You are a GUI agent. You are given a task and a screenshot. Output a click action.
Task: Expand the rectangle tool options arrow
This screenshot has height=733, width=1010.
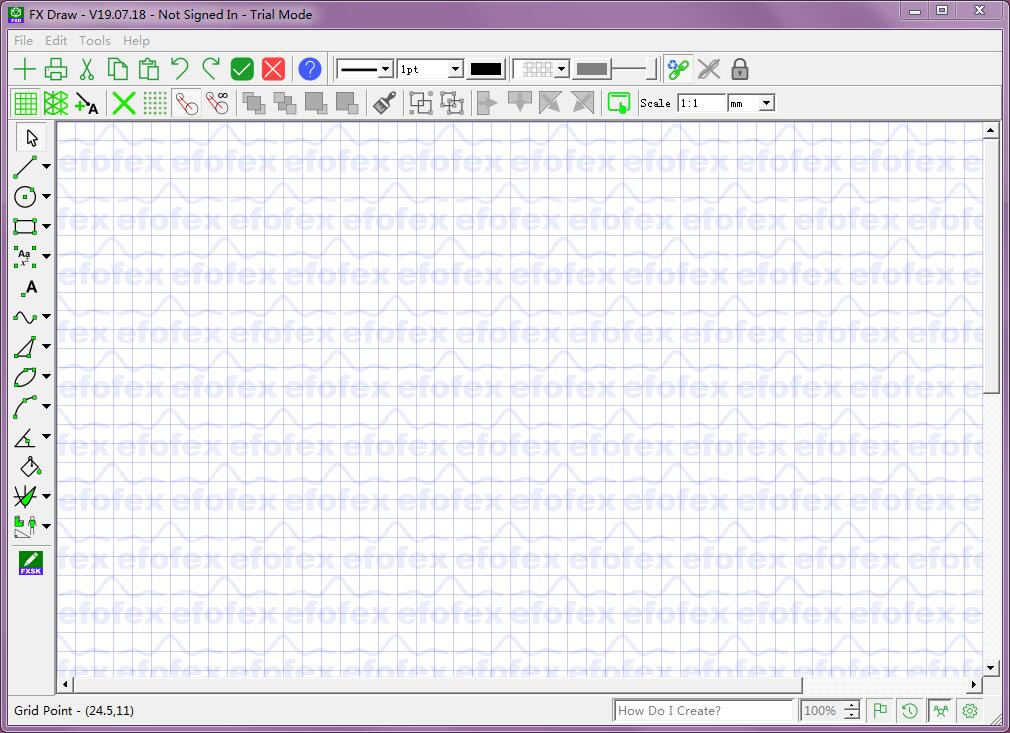click(46, 226)
